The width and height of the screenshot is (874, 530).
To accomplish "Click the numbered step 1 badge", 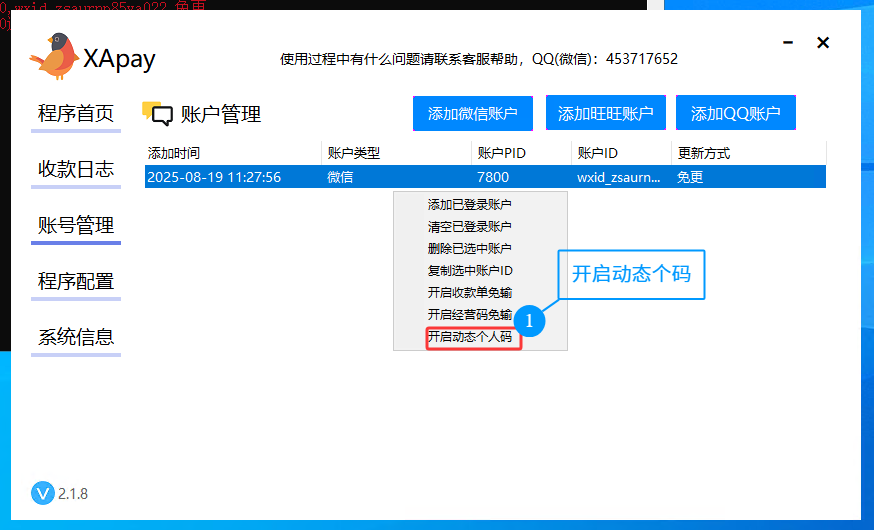I will coord(530,321).
